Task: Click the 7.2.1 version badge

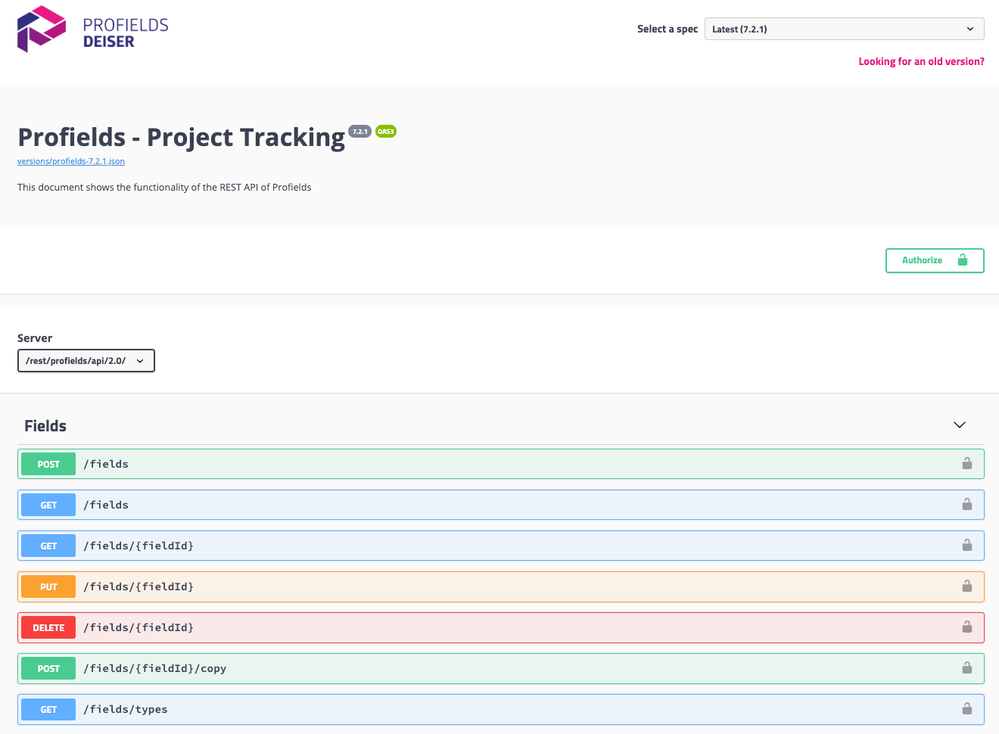Action: (360, 131)
